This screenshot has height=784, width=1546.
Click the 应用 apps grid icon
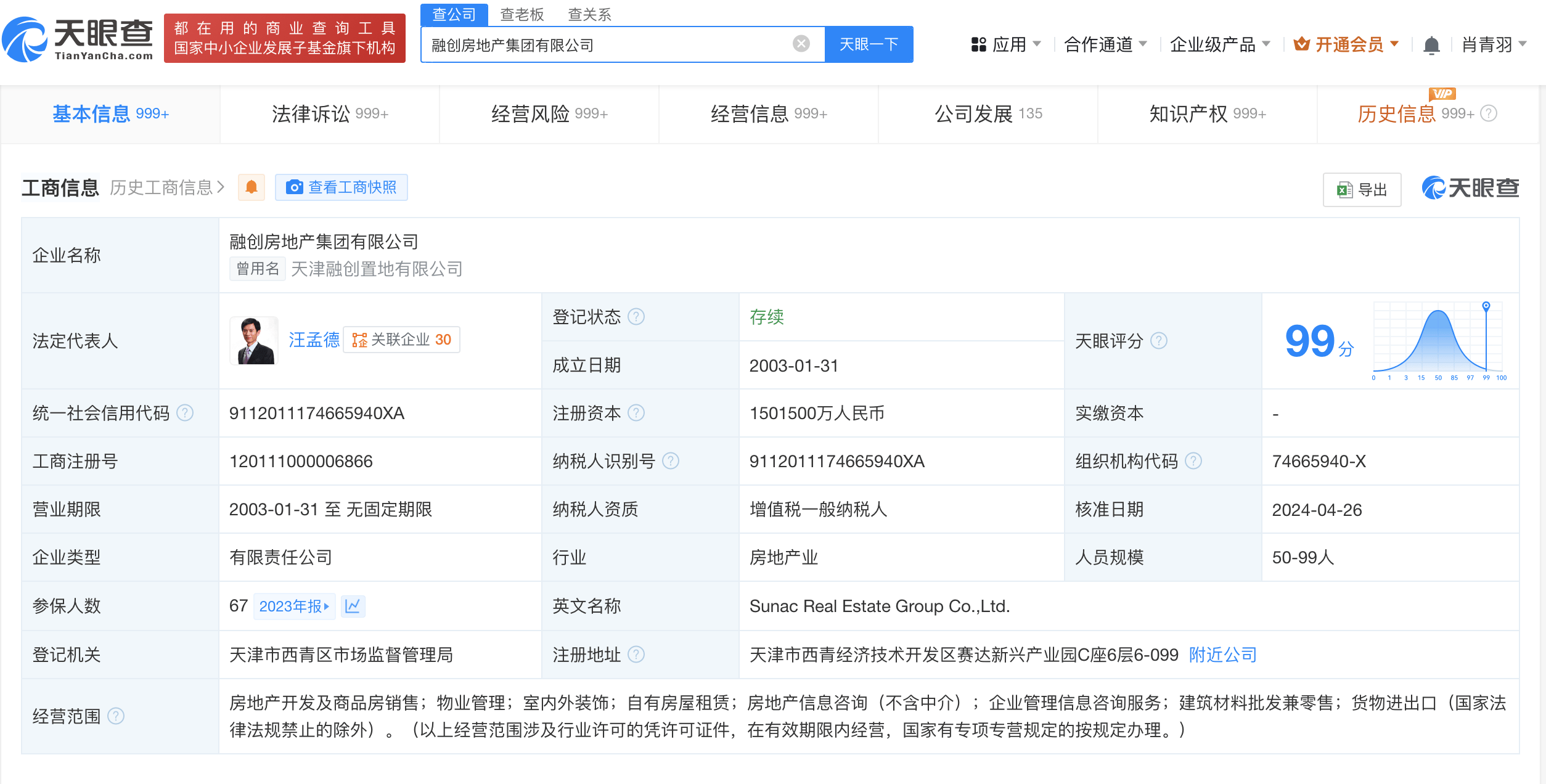[x=978, y=44]
